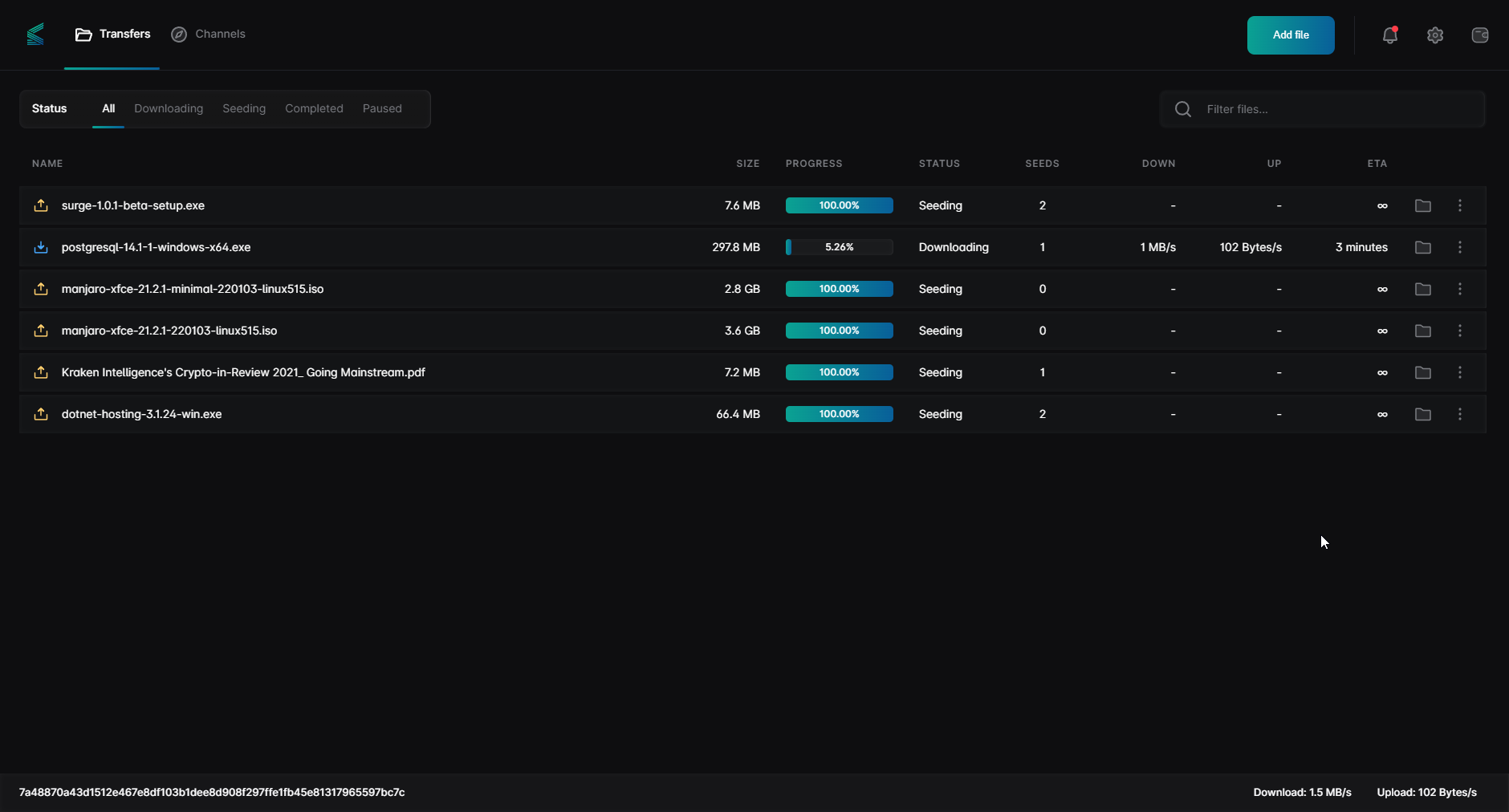The width and height of the screenshot is (1509, 812).
Task: Sort by the PROGRESS column header
Action: point(814,164)
